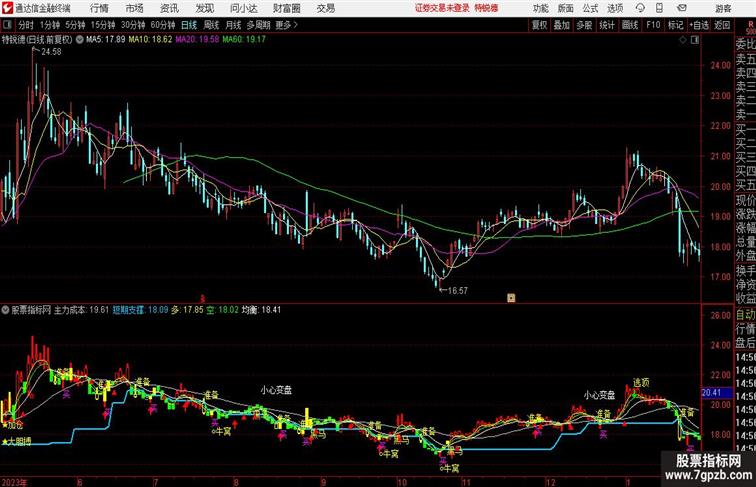Screen dimensions: 756x487
Task: Click the MA20: 19.58 value
Action: [197, 40]
